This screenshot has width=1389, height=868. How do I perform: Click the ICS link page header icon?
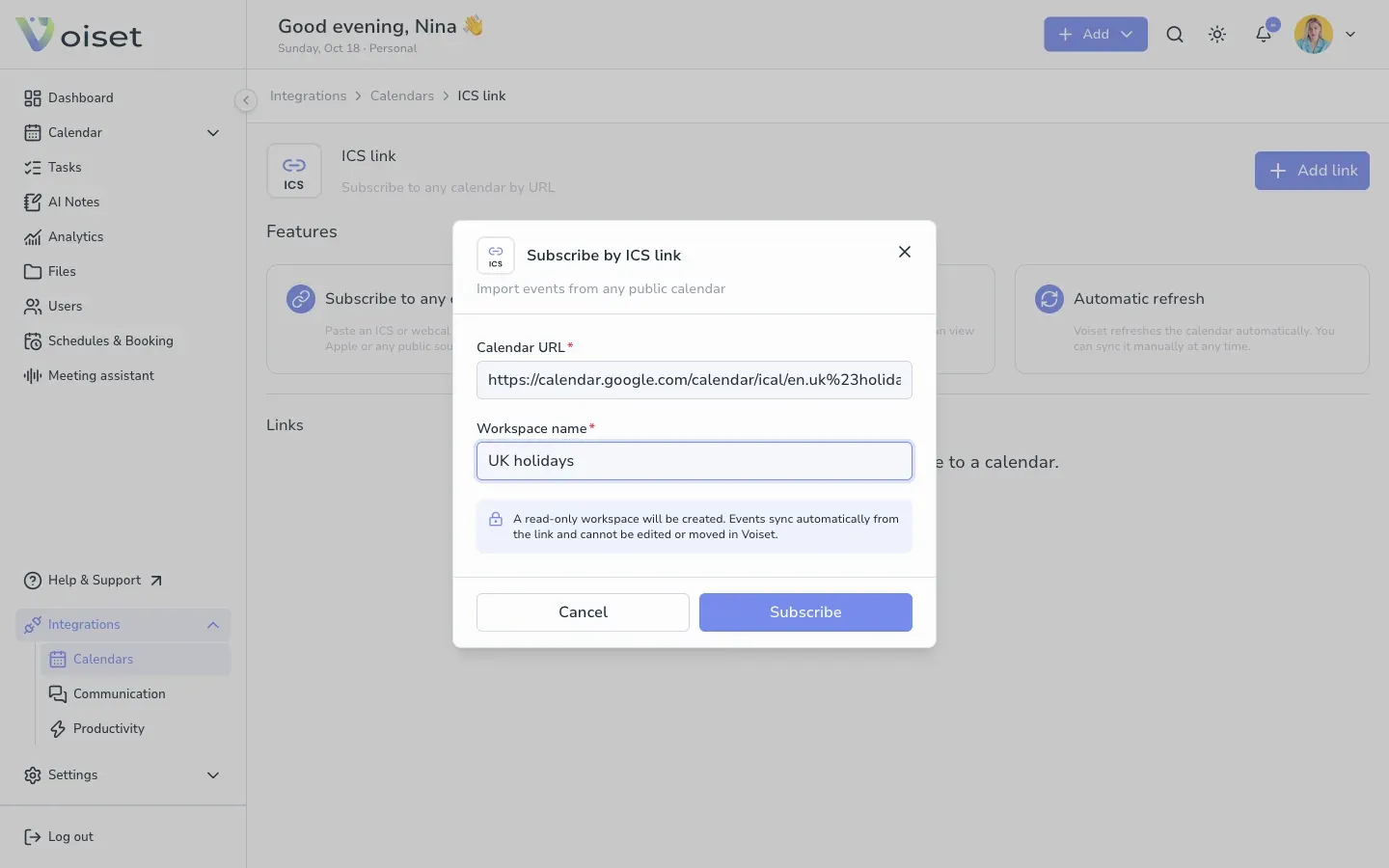coord(294,171)
